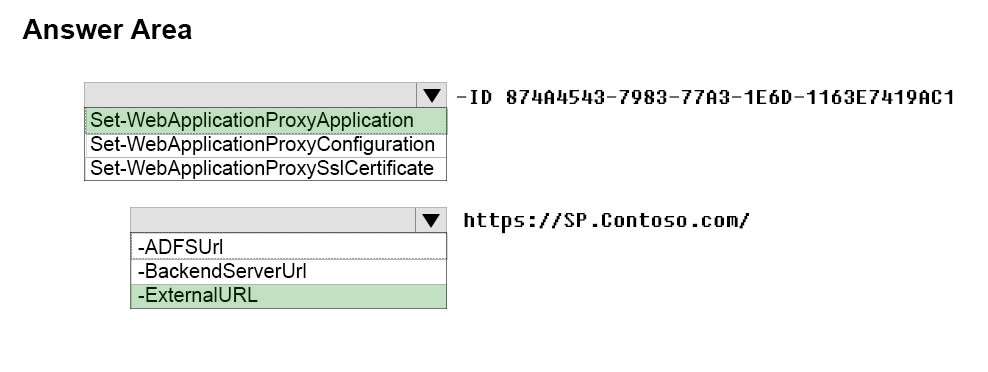
Task: Pick Set-WebApplicationProxySslCertificate option
Action: coord(266,168)
